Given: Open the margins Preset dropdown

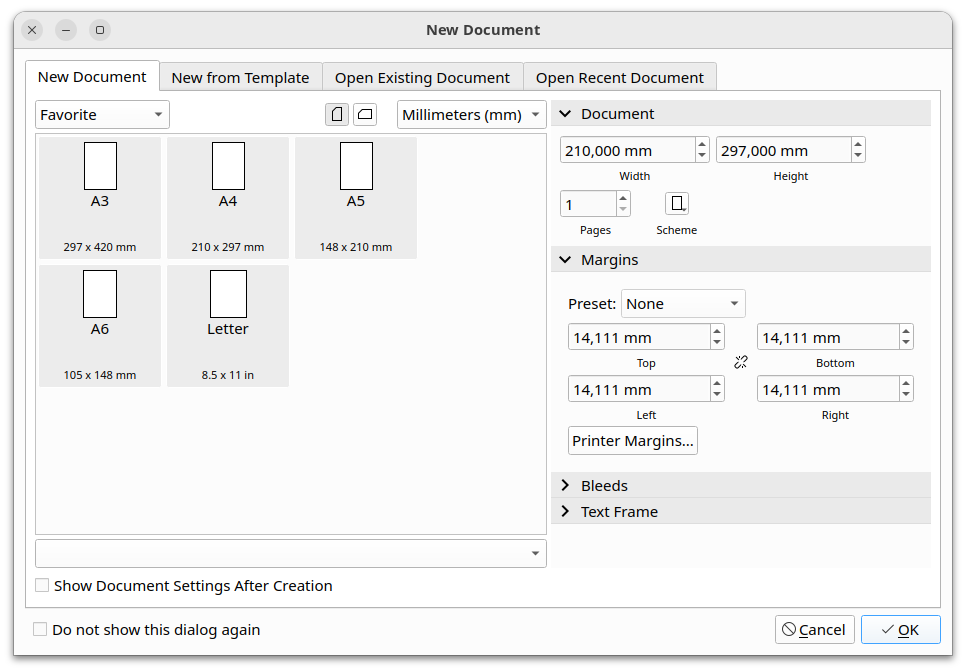Looking at the screenshot, I should click(683, 304).
